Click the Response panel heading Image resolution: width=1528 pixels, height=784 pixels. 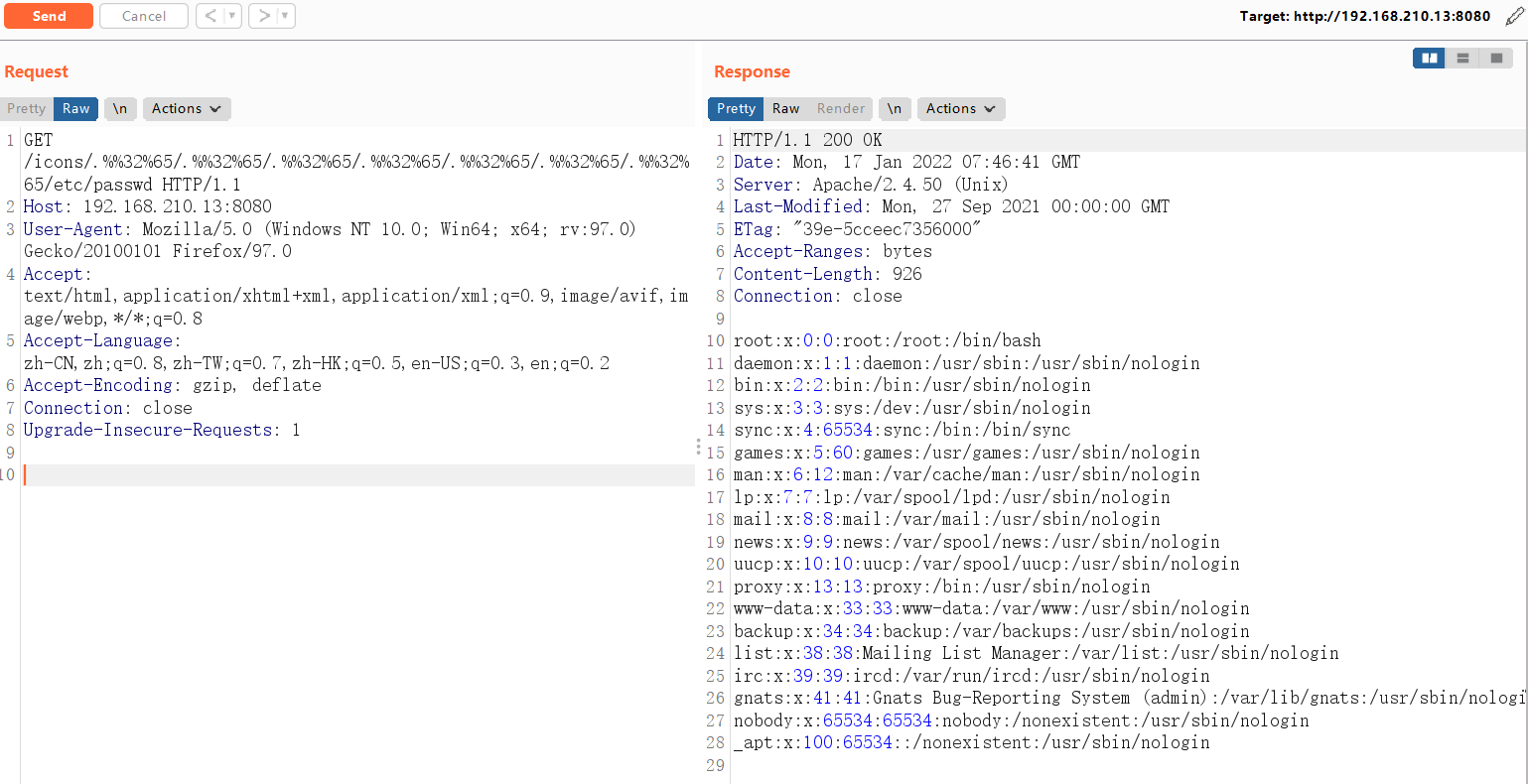(752, 71)
